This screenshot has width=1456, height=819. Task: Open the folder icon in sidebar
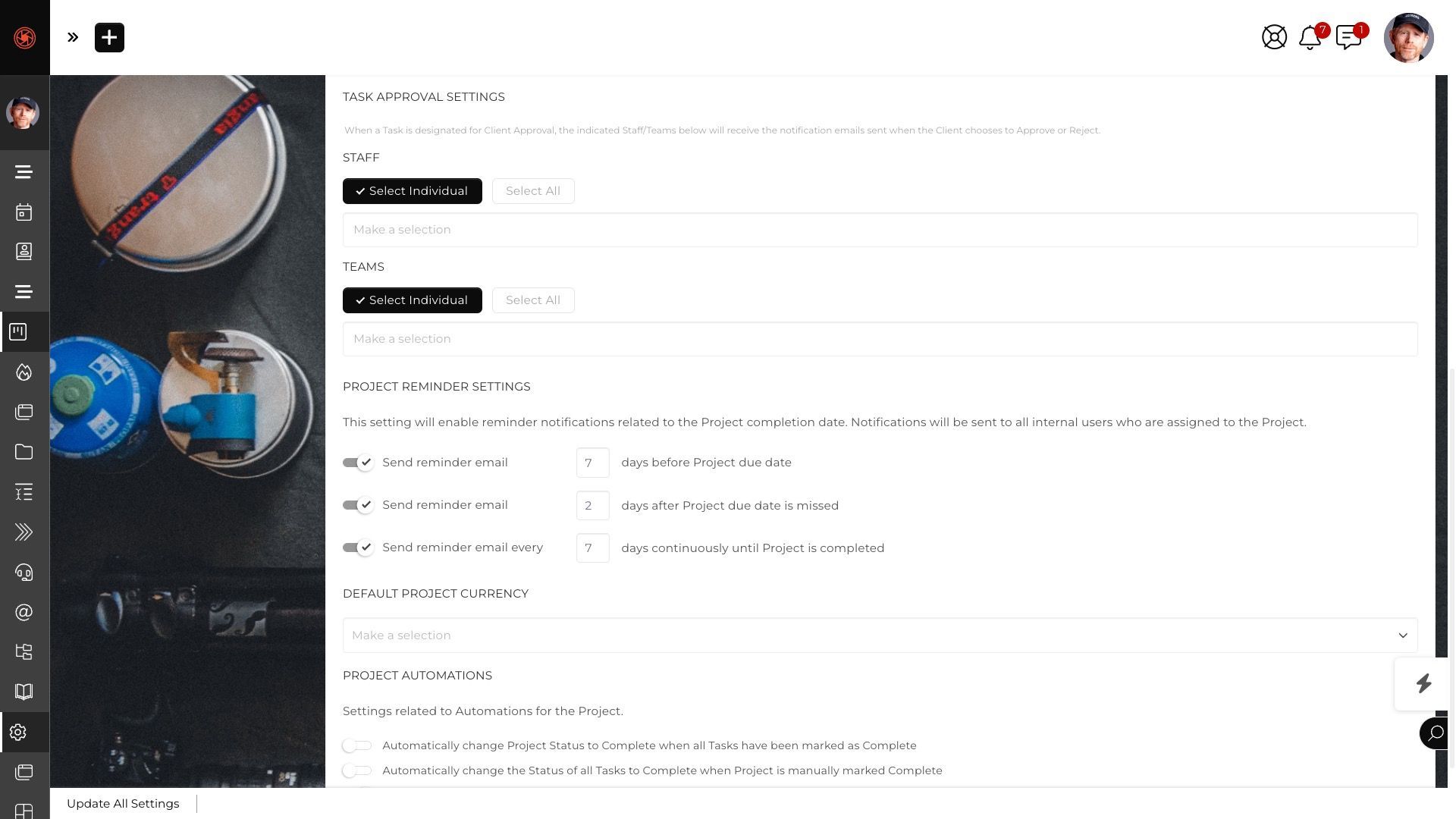[x=24, y=452]
